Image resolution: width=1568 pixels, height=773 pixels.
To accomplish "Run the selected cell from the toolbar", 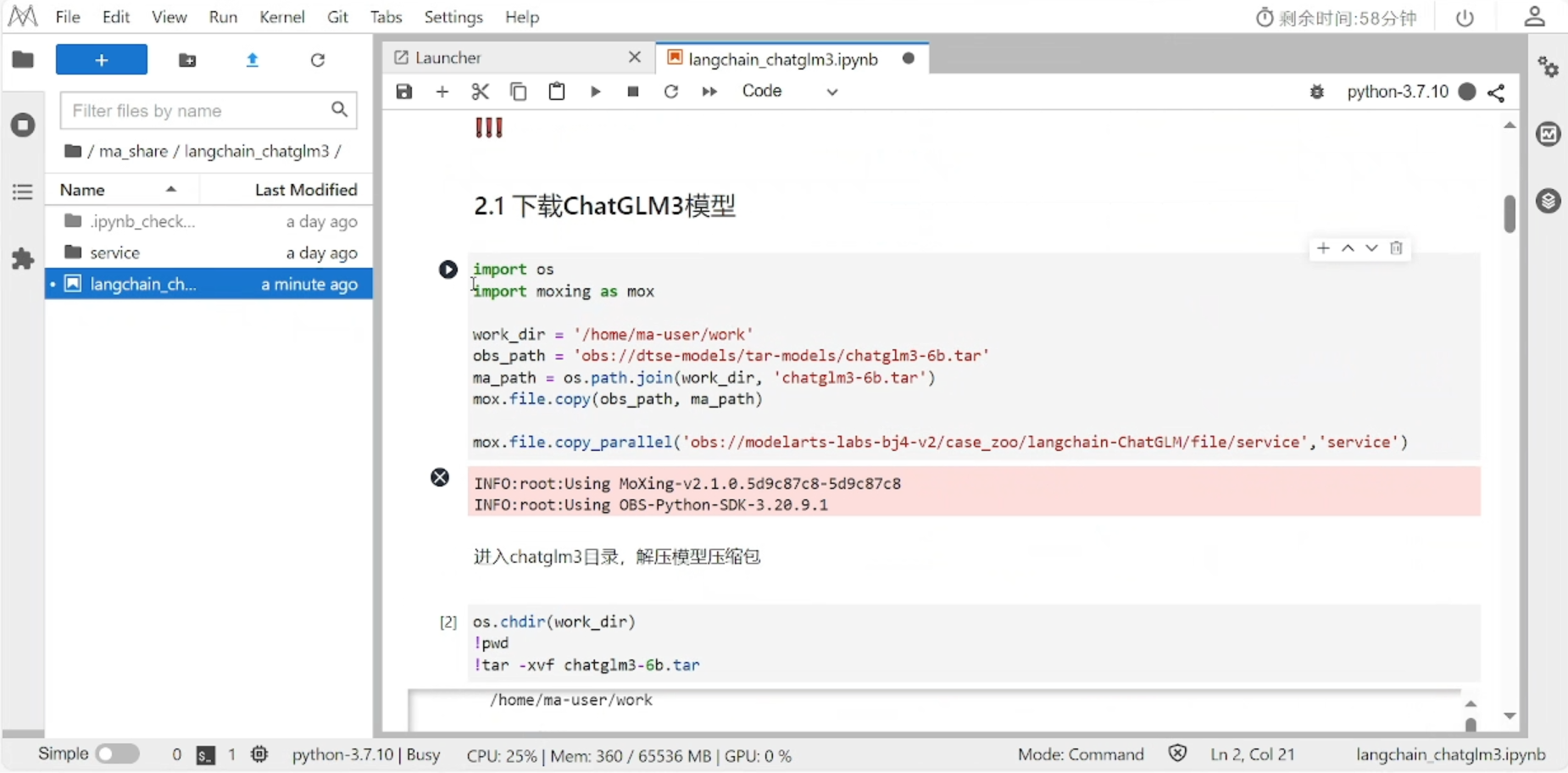I will (596, 92).
